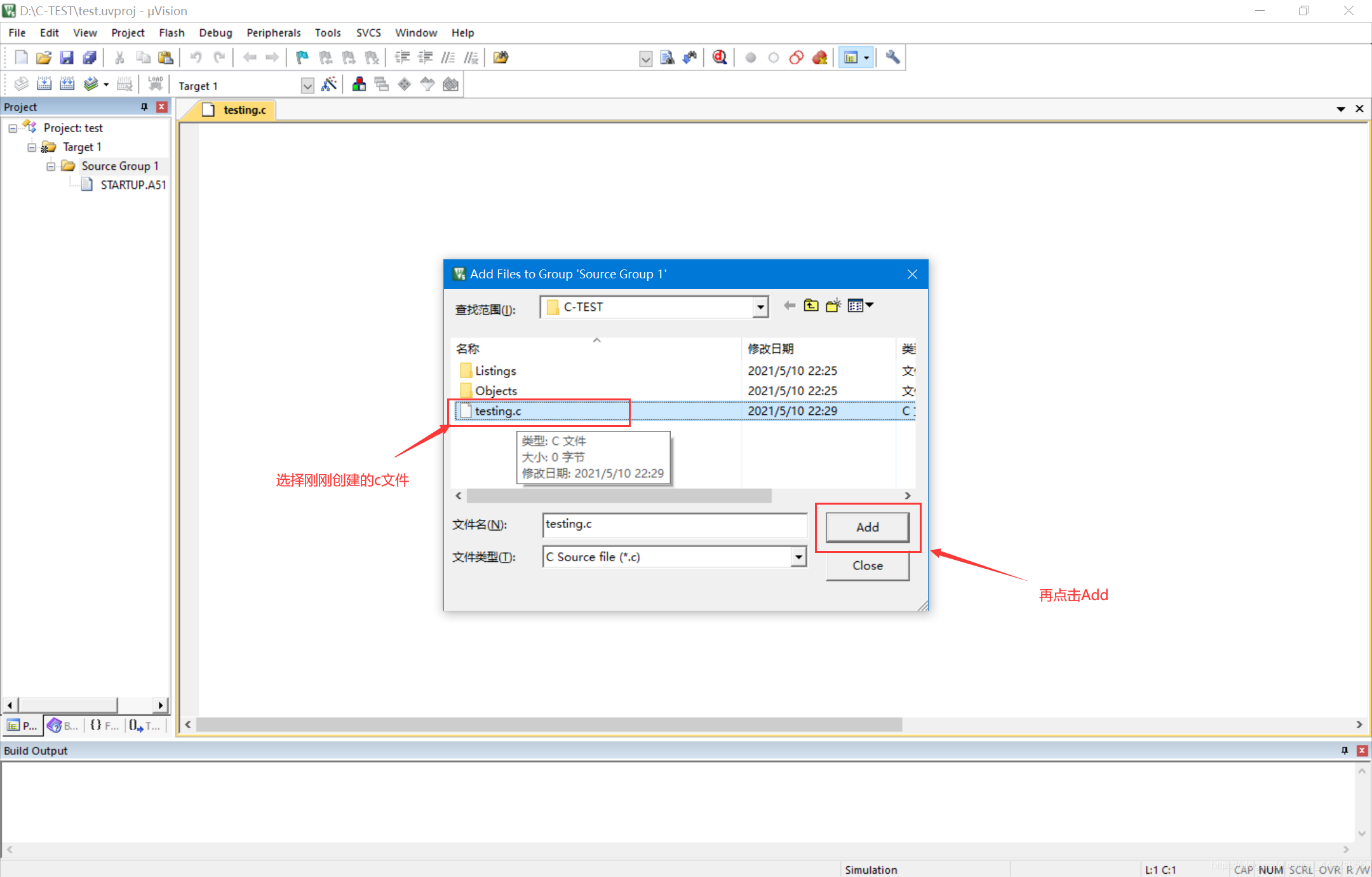The image size is (1372, 877).
Task: Toggle the Project panel pin
Action: pos(144,107)
